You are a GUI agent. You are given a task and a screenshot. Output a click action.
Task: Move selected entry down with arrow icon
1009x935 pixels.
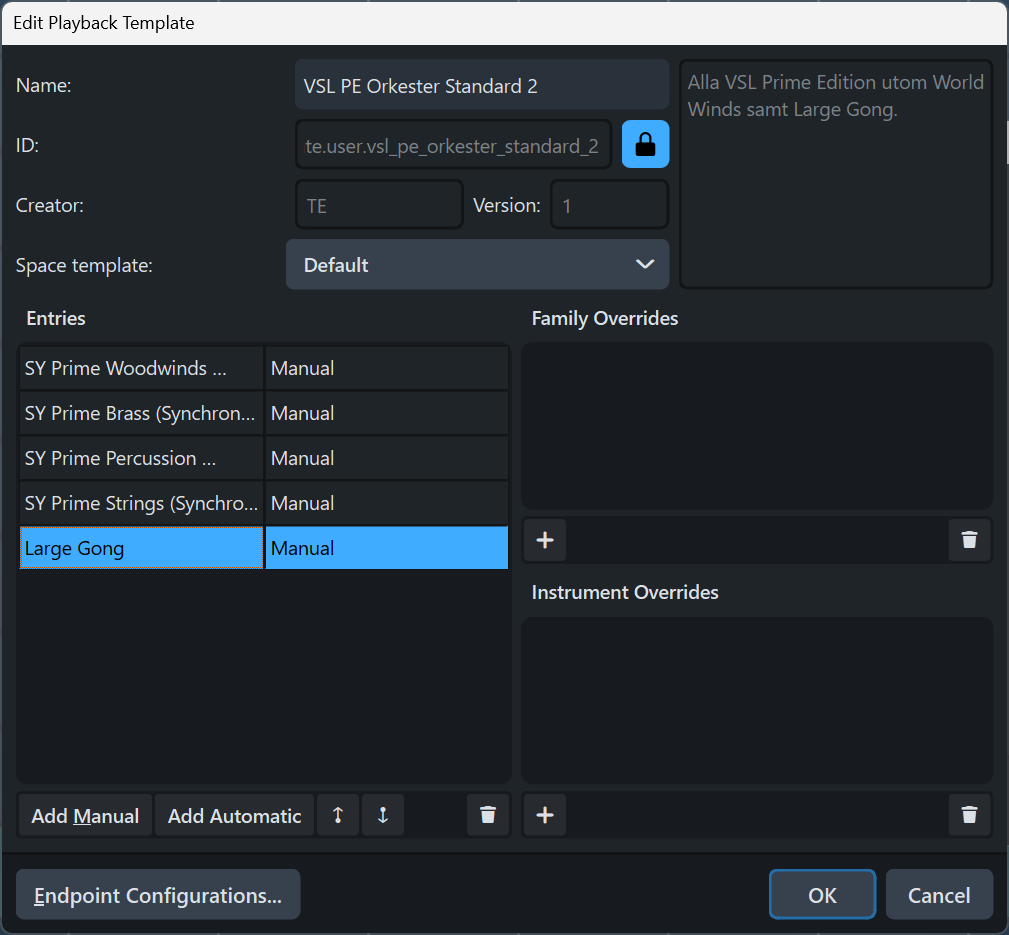point(383,815)
